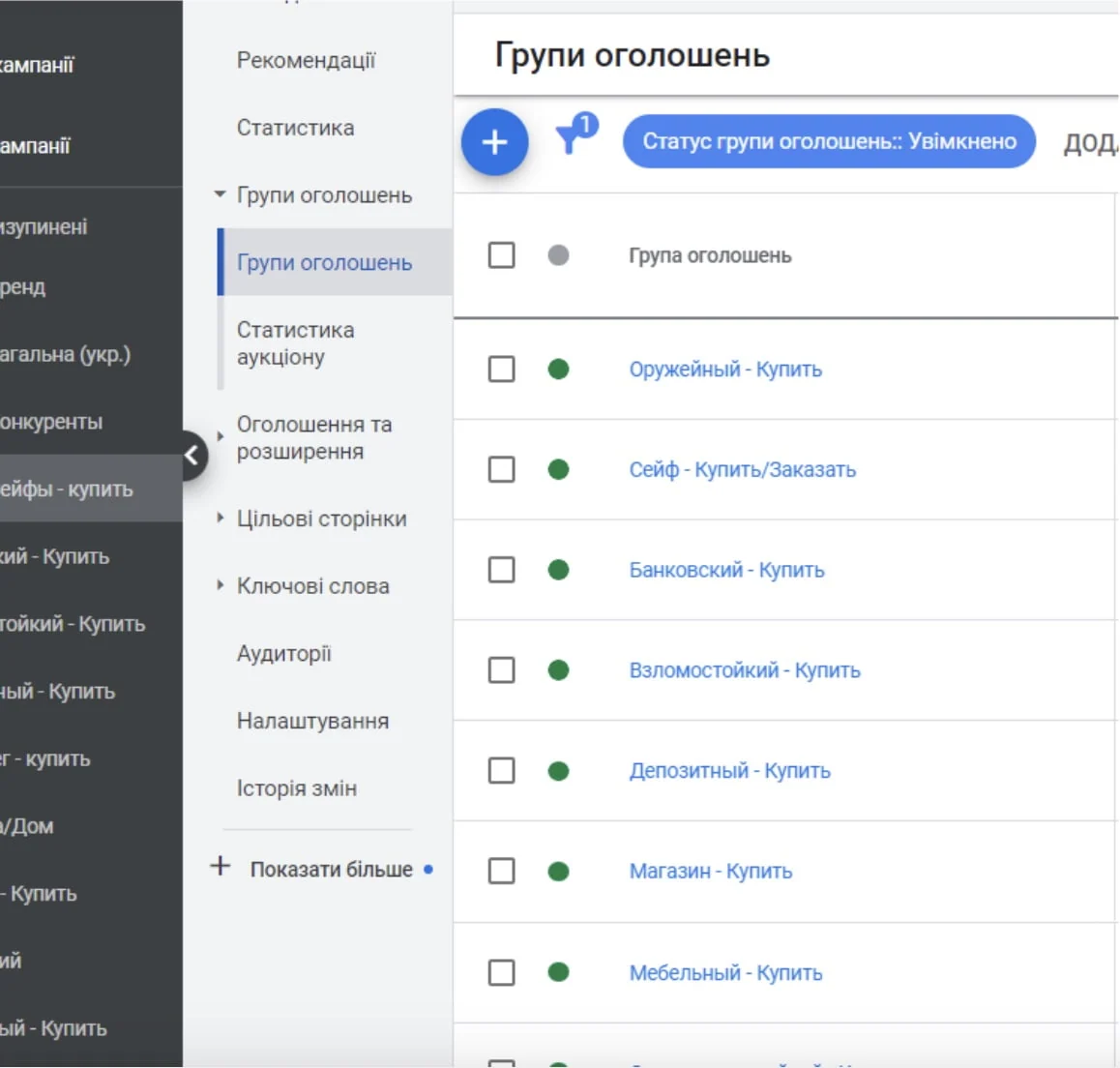Check the box for Банковский - Купить
The image size is (1120, 1068).
point(501,570)
